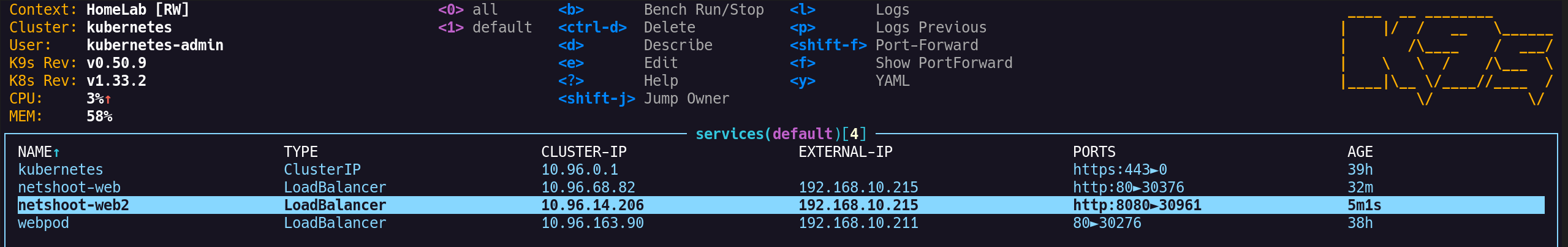Click netshoot-web external IP 192.168.10.215
1568x247 pixels.
click(858, 188)
